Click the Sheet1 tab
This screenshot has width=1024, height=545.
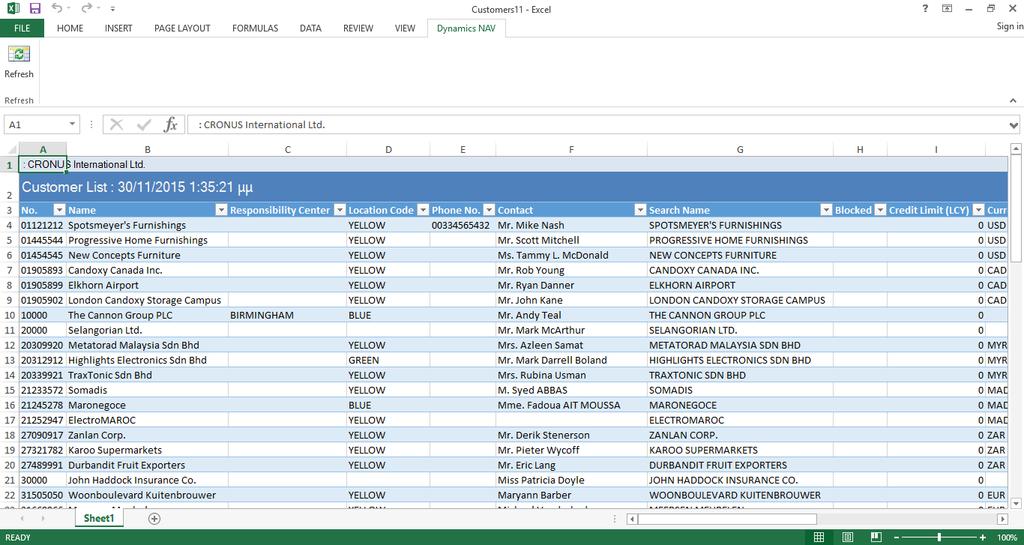(x=99, y=518)
